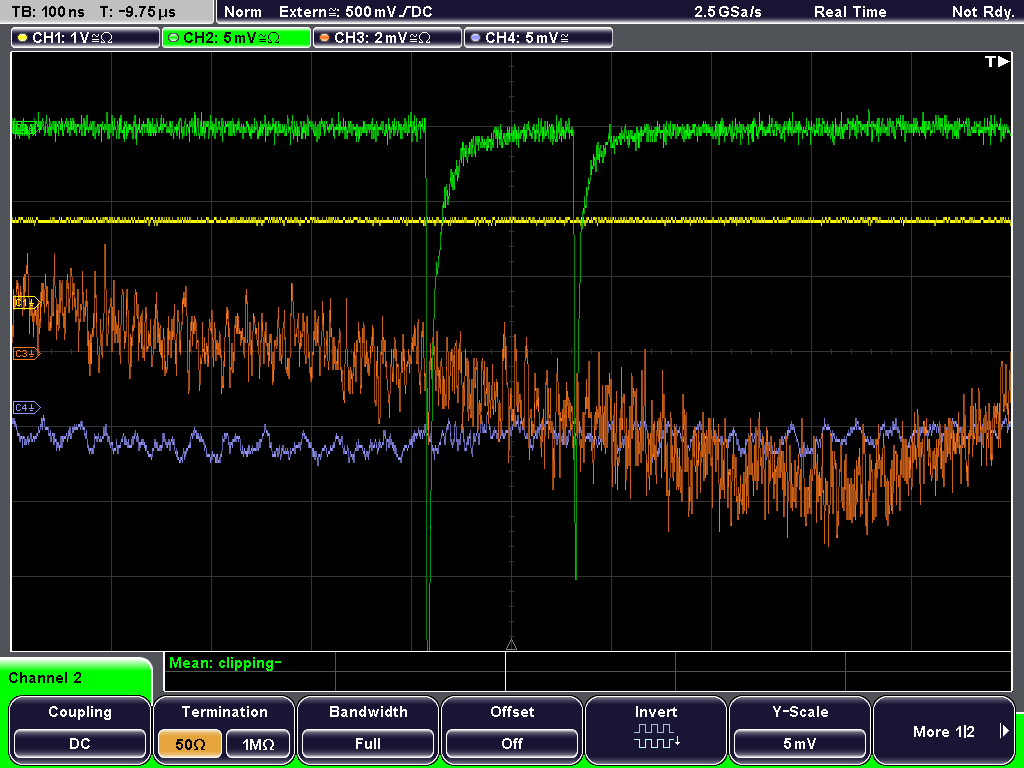Click the 2.5 GSa/s sample rate

728,12
